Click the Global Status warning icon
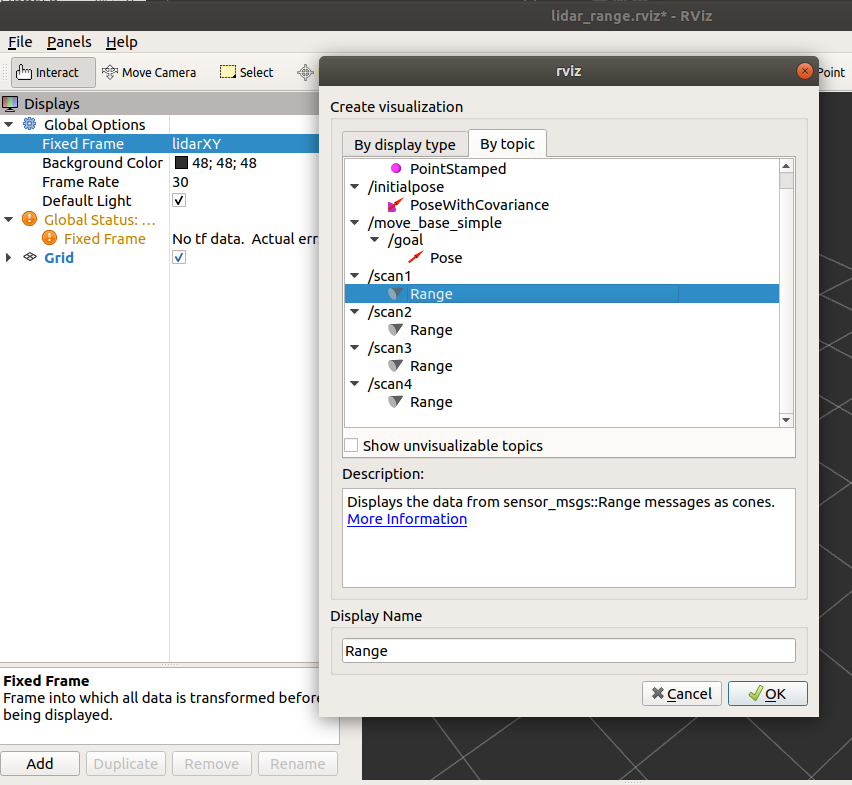Viewport: 852px width, 785px height. coord(29,219)
